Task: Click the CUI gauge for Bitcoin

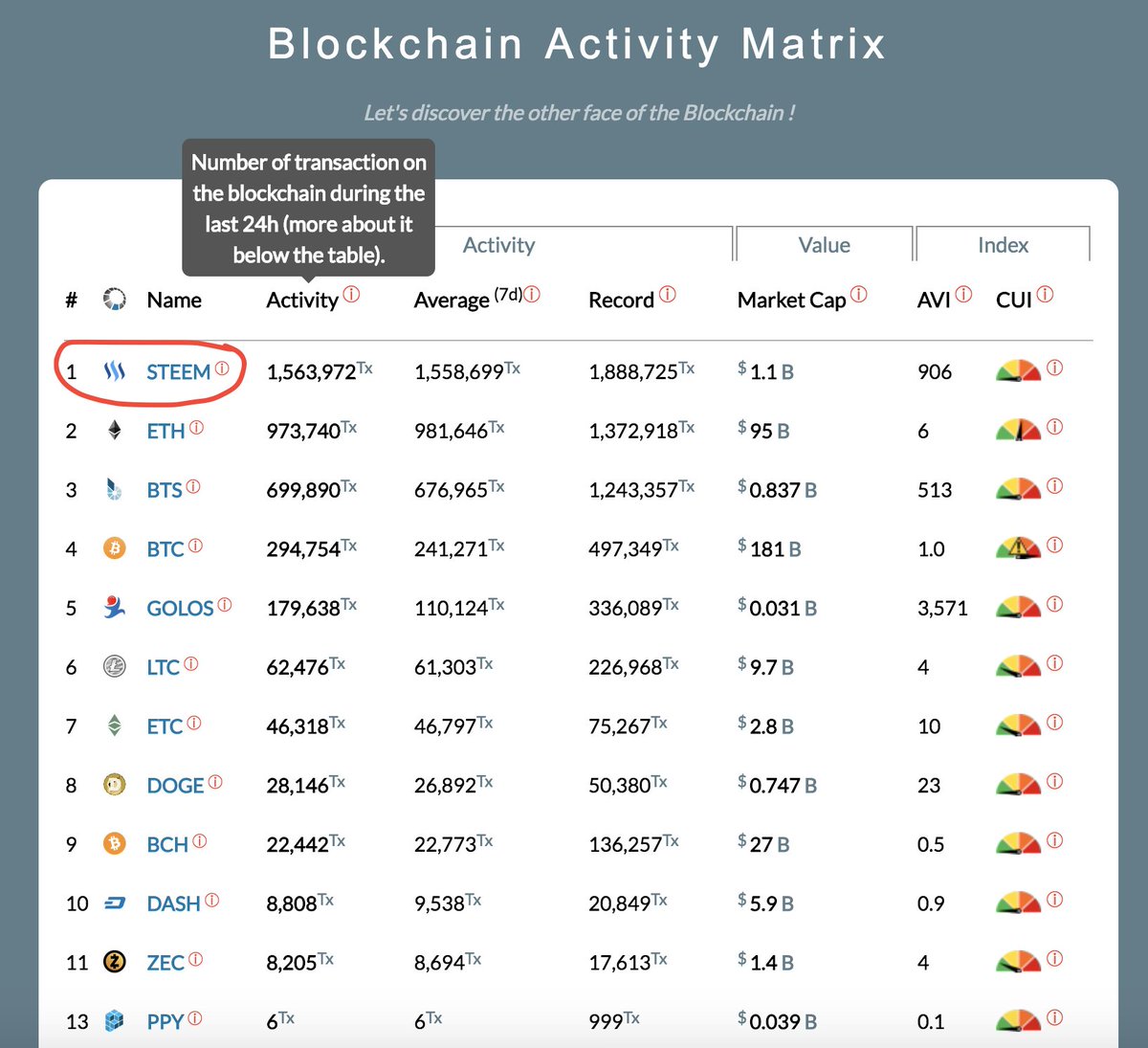Action: tap(1019, 546)
